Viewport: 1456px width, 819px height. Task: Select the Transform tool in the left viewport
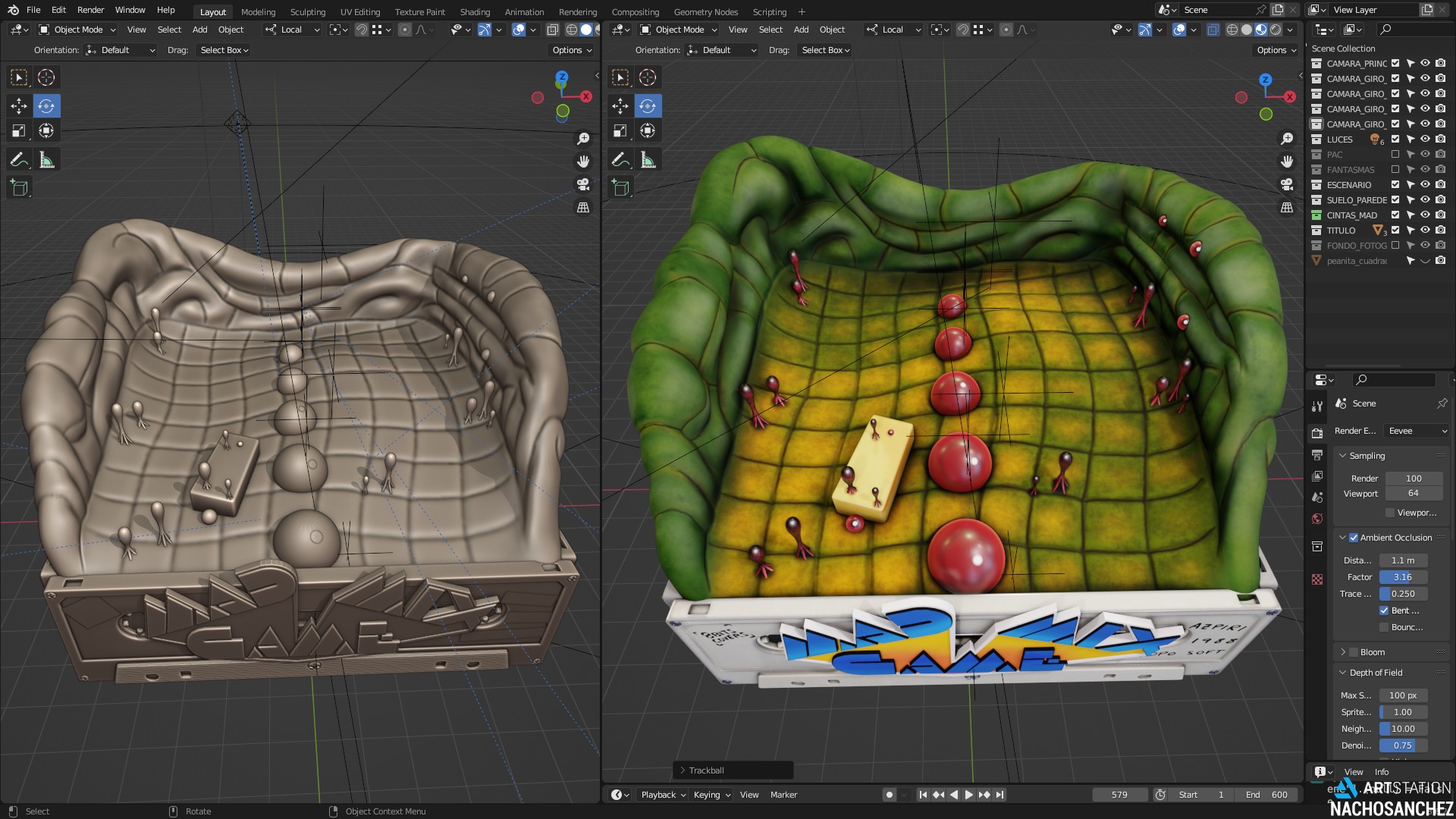click(46, 130)
